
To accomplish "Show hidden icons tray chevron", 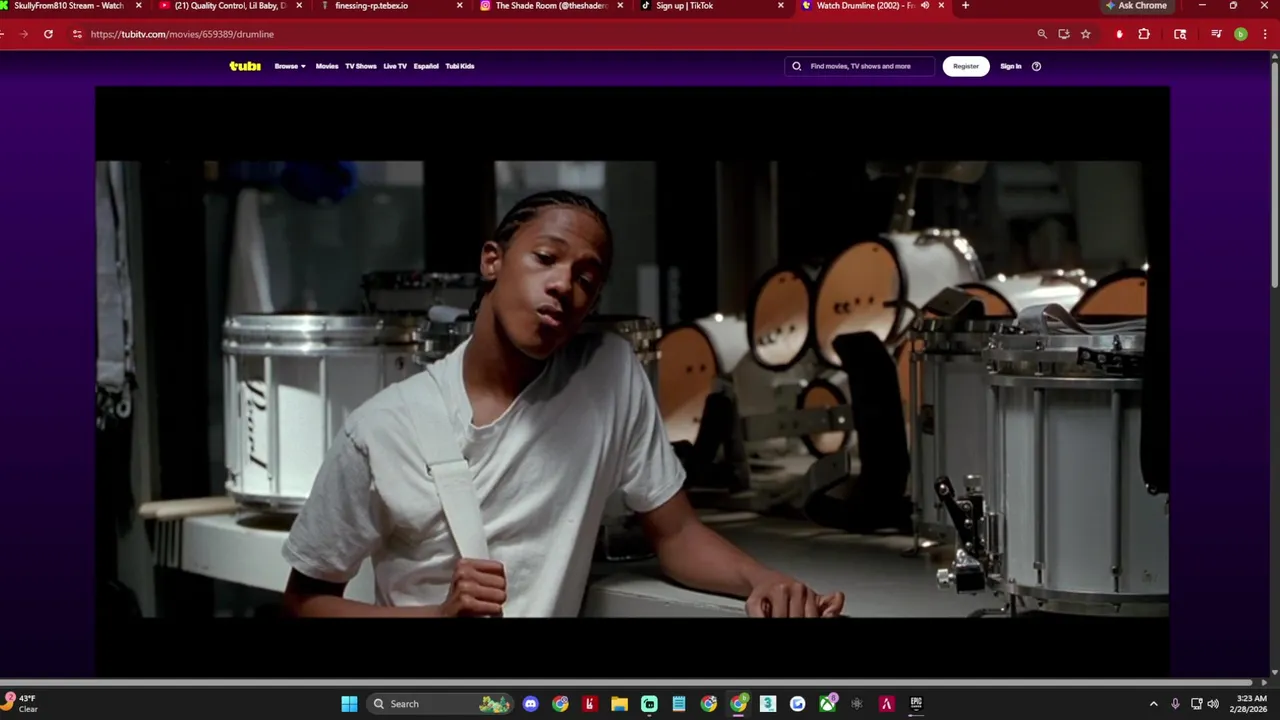I will tap(1153, 704).
